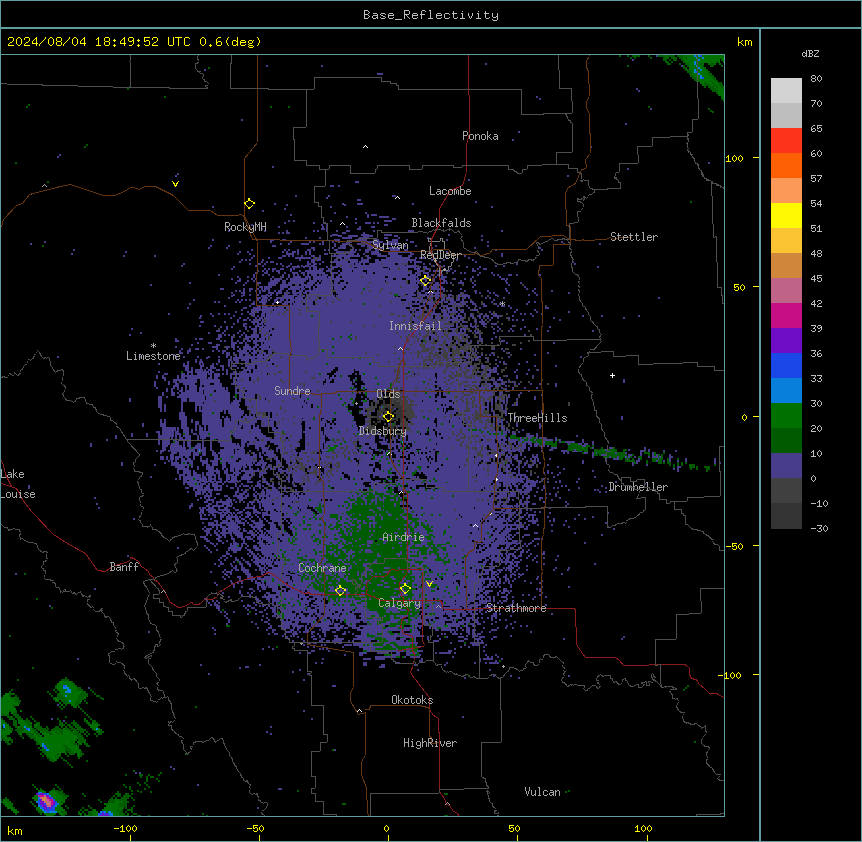Click the asterisk marker above Limestone
Viewport: 862px width, 842px height.
point(153,346)
